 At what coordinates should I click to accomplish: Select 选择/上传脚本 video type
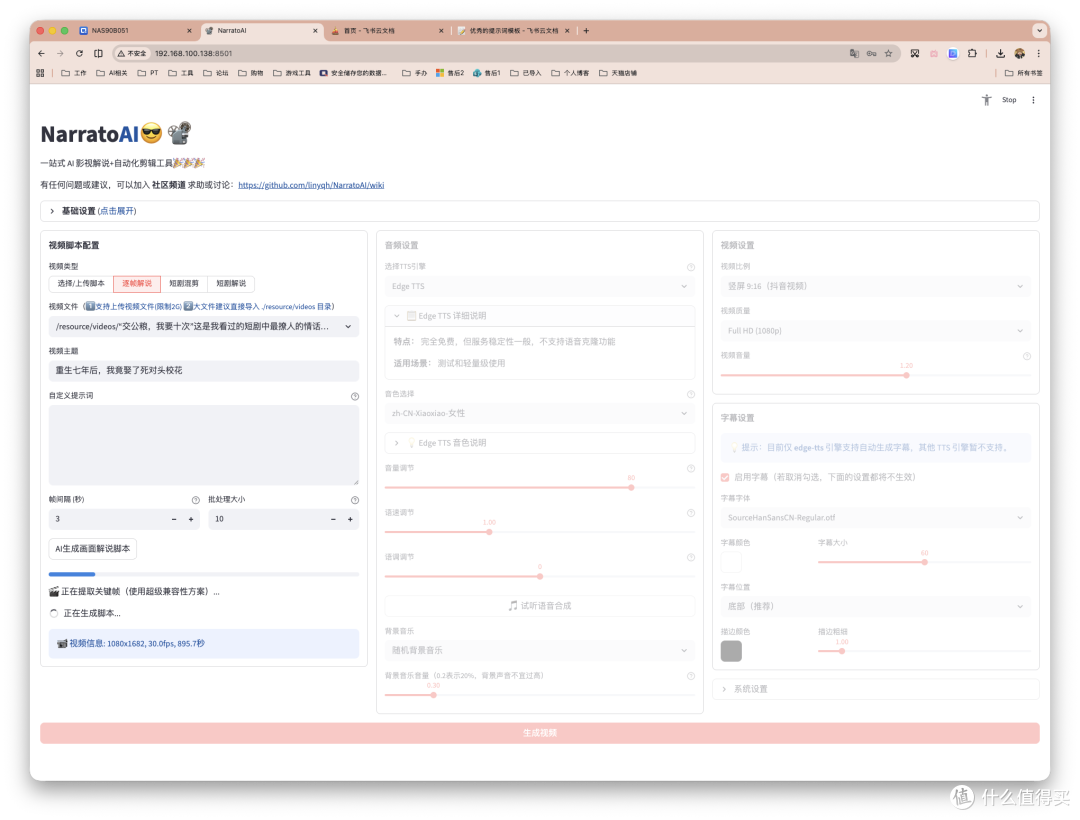pos(81,284)
